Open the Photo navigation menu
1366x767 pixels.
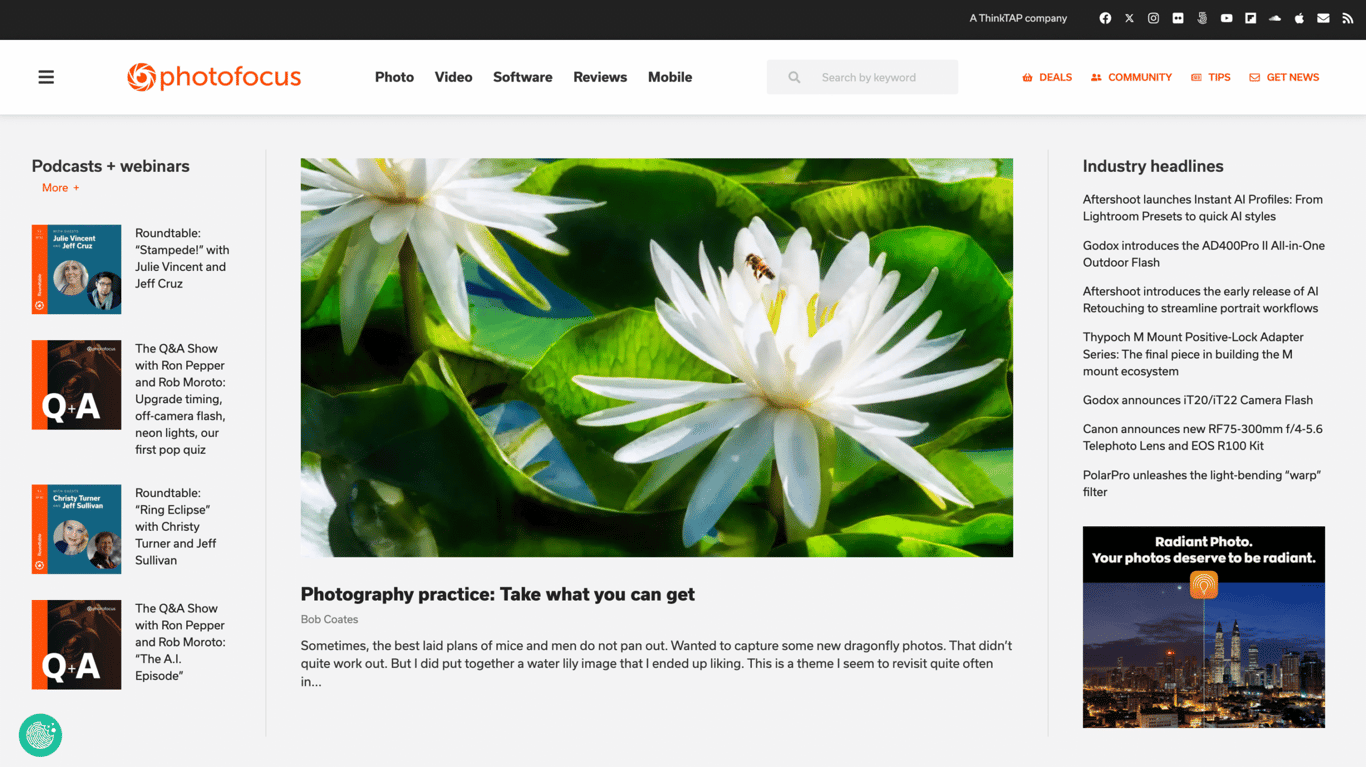click(x=394, y=77)
